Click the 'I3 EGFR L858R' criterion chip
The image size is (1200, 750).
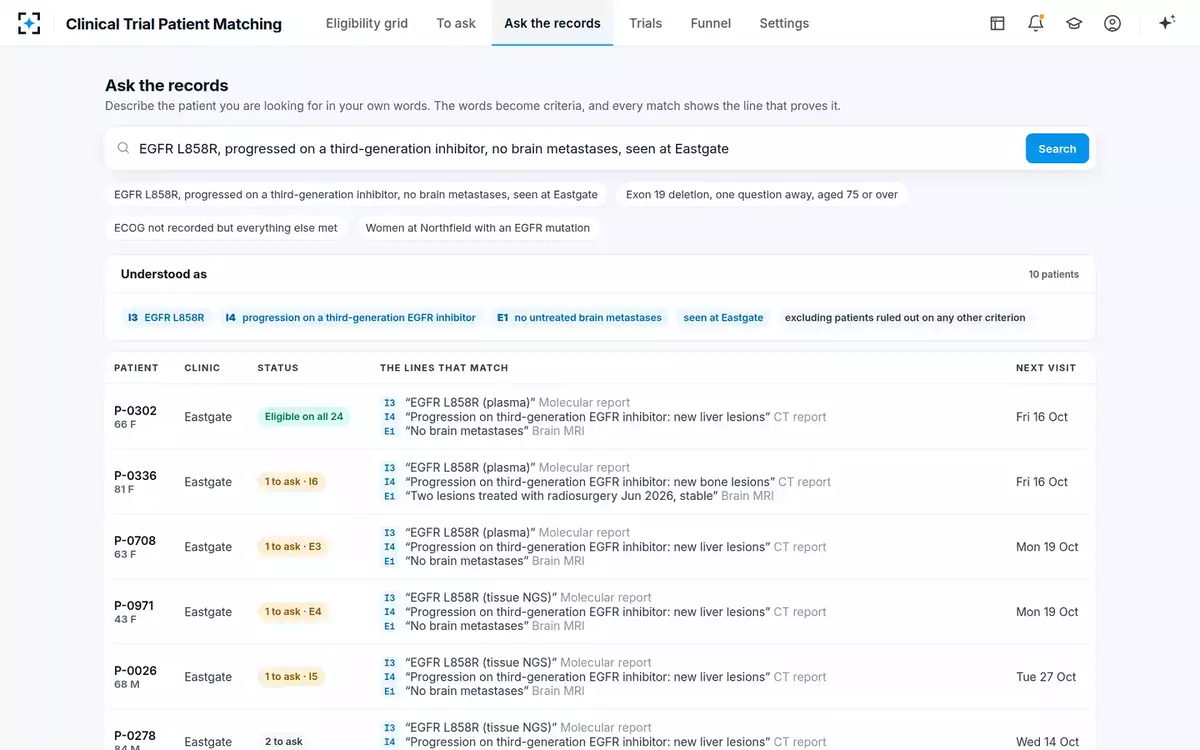pos(166,318)
